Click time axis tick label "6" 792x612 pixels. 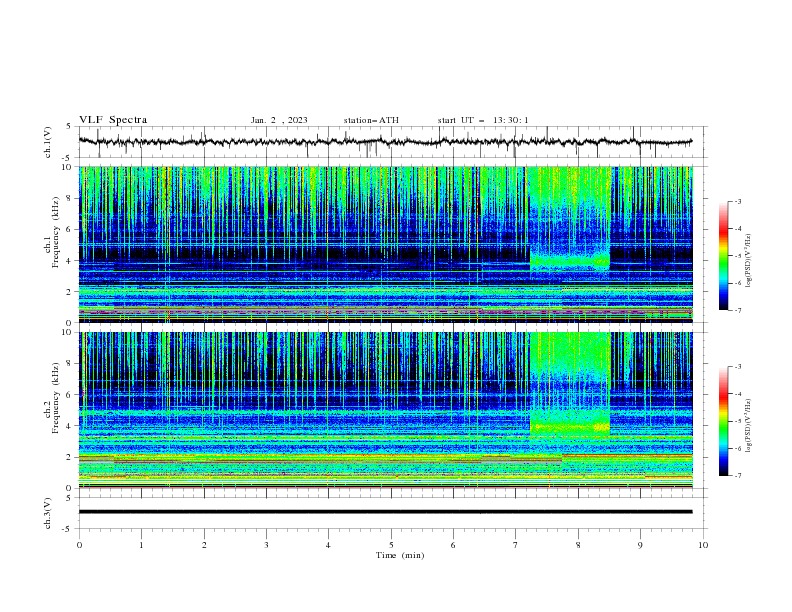(453, 545)
